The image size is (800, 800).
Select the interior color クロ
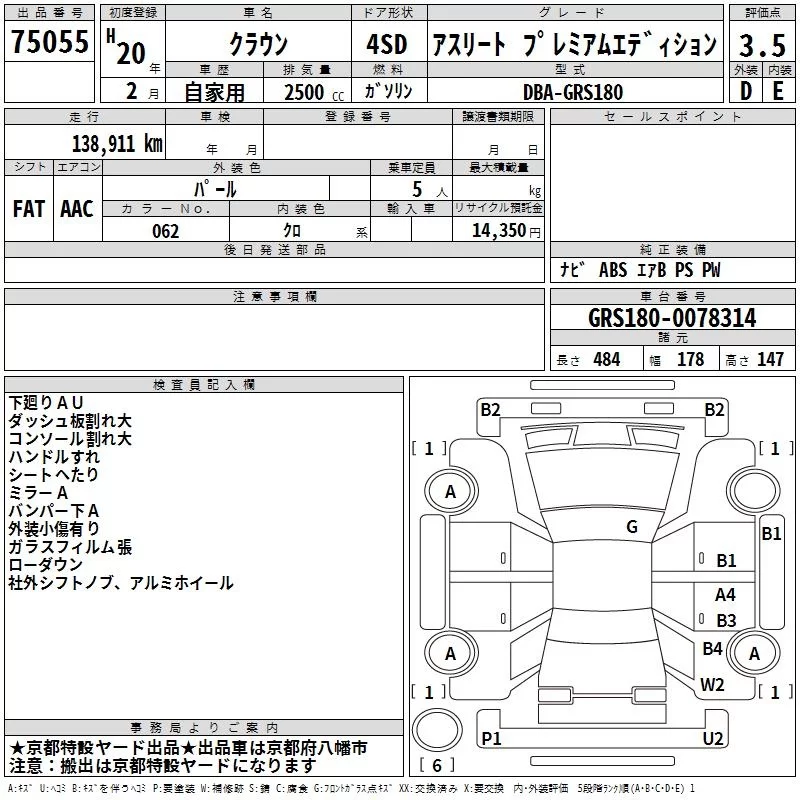(292, 231)
